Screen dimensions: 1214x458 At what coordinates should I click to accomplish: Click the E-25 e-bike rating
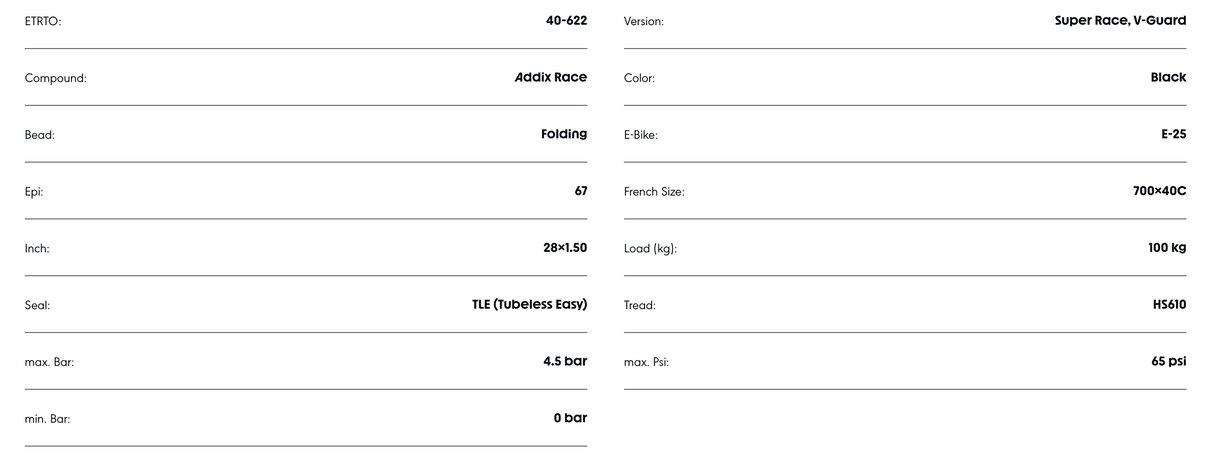1173,134
